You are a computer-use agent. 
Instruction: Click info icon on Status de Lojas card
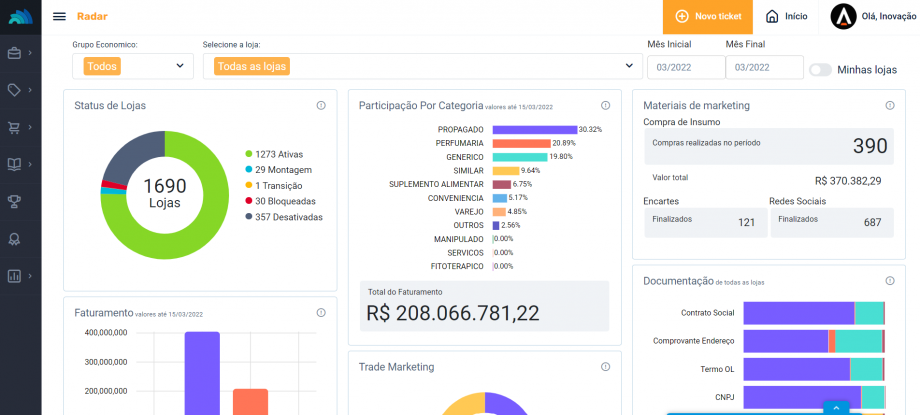tap(321, 105)
